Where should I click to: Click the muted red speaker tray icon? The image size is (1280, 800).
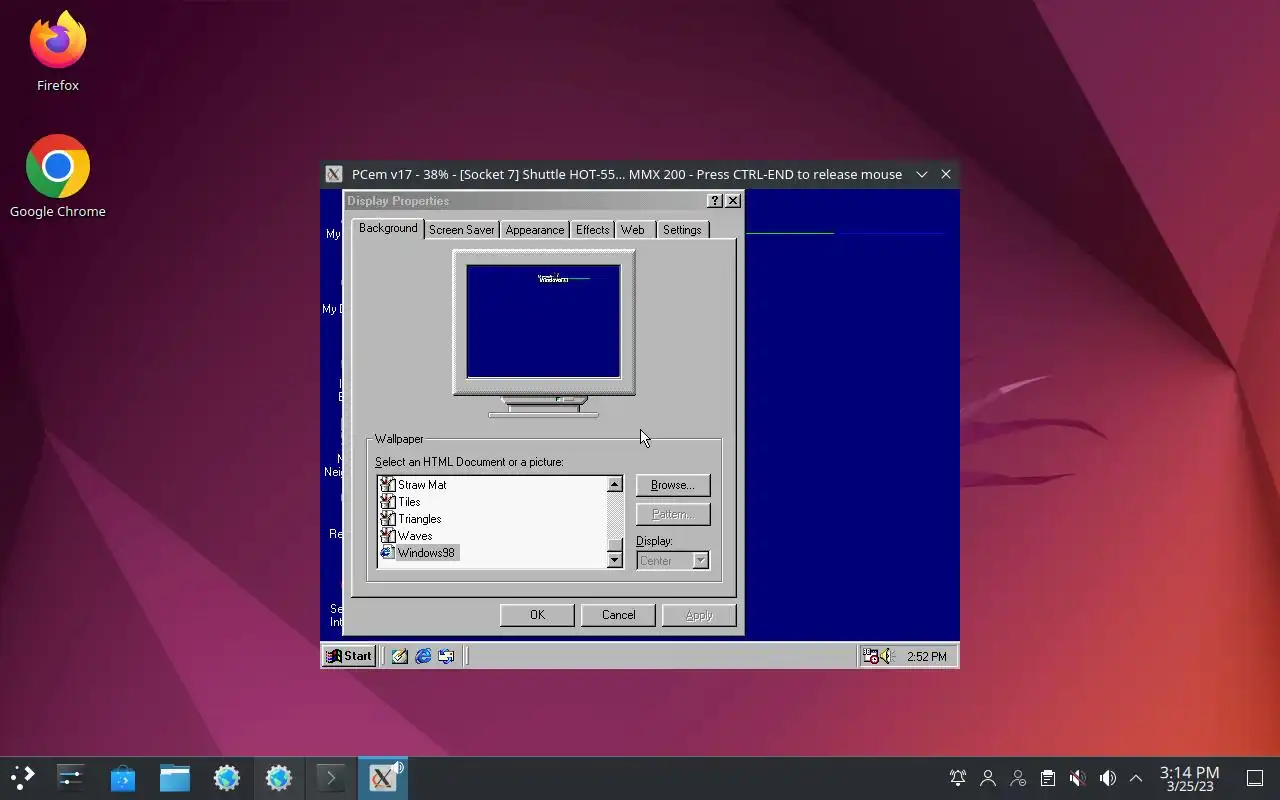1077,778
